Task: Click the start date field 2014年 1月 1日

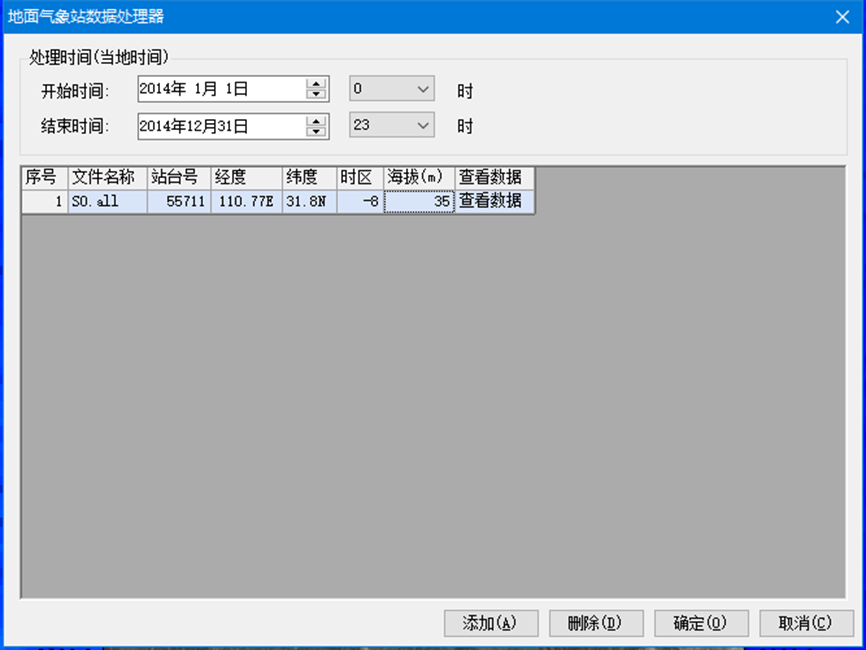Action: pos(220,89)
